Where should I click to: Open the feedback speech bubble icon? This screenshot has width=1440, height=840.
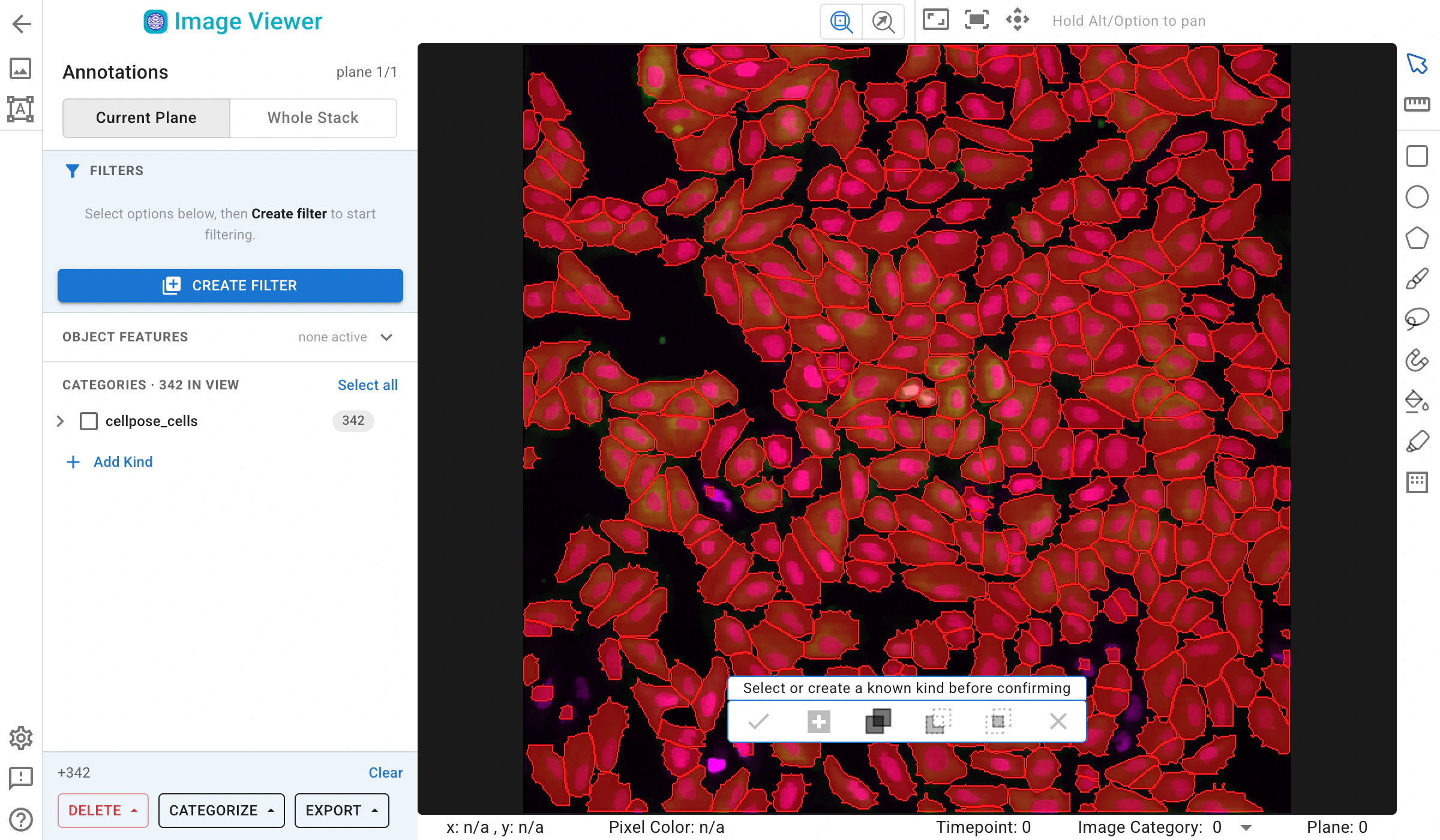coord(21,778)
